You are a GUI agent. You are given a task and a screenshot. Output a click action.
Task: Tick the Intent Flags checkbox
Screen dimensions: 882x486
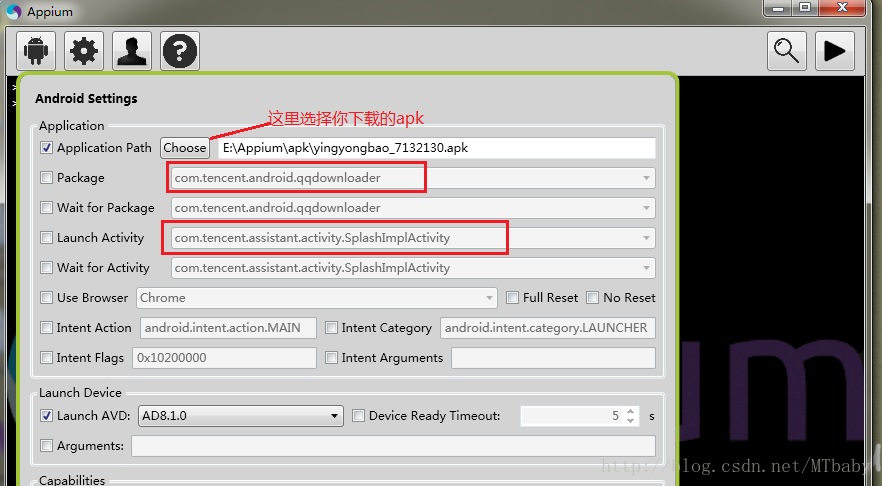point(47,358)
